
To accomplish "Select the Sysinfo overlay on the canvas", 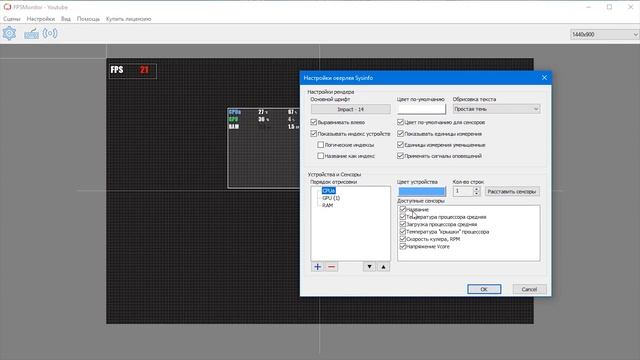I will [x=263, y=148].
